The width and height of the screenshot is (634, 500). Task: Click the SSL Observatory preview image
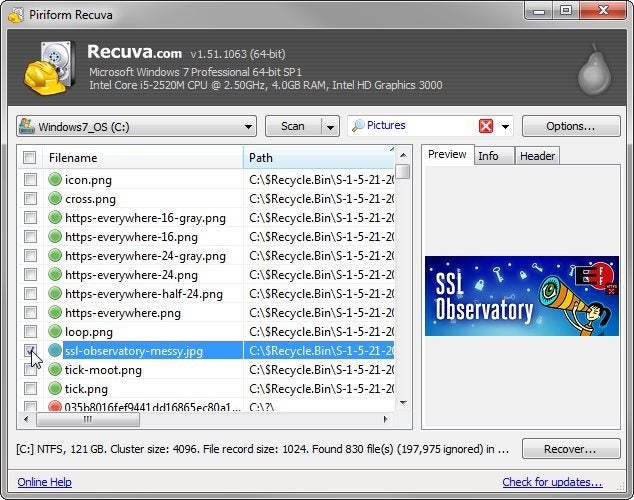[522, 296]
